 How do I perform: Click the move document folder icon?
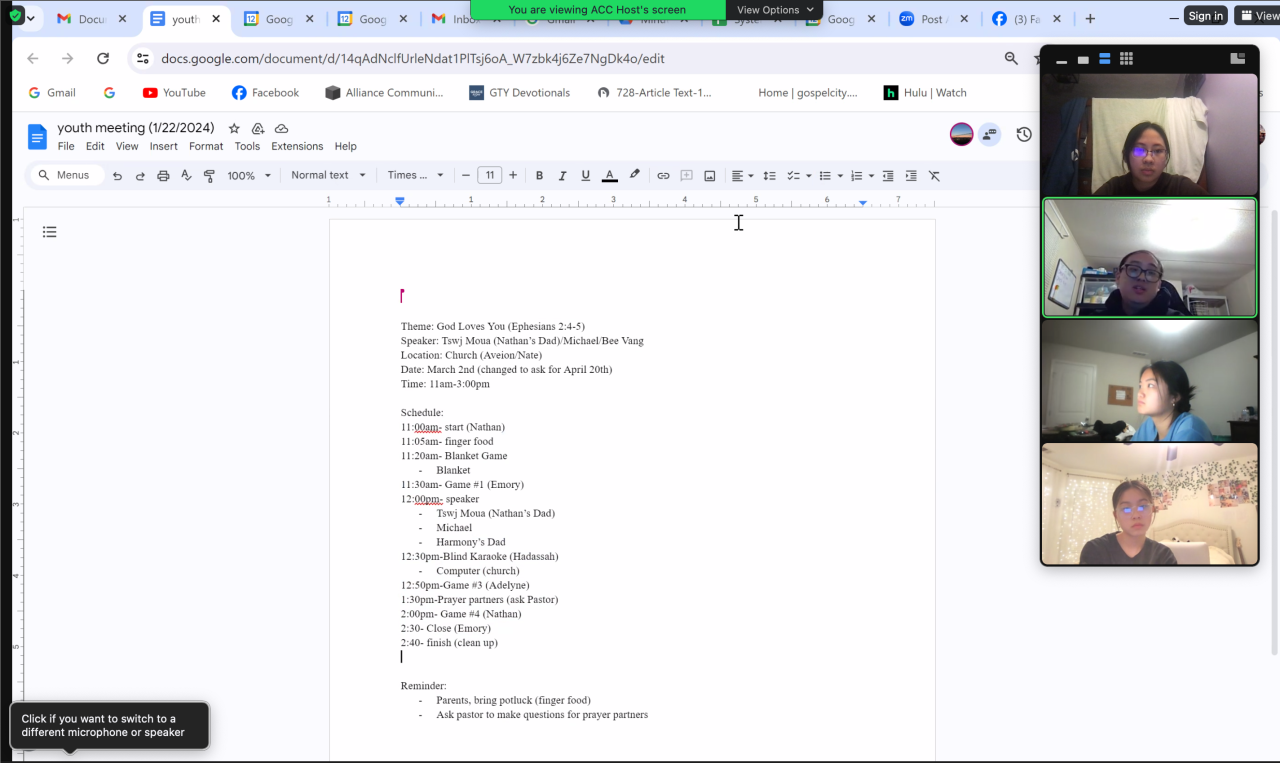click(258, 128)
